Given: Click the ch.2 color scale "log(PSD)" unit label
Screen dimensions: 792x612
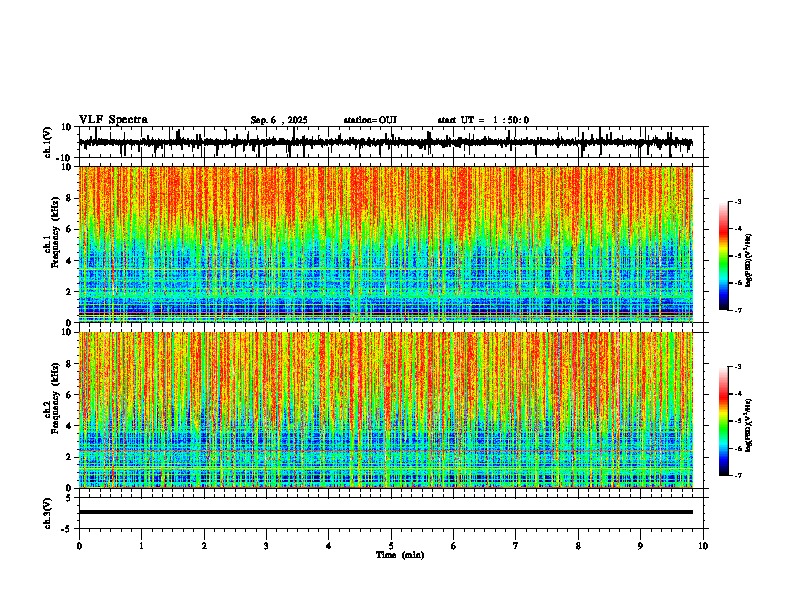Looking at the screenshot, I should click(x=749, y=426).
